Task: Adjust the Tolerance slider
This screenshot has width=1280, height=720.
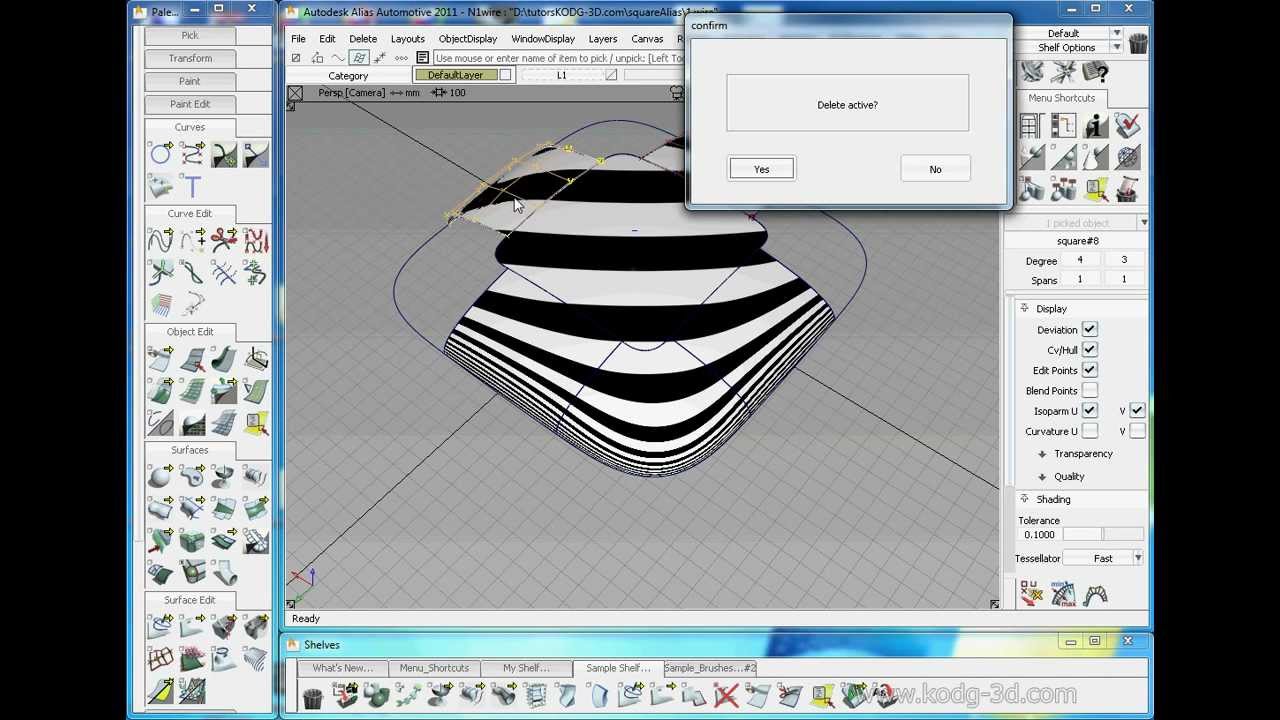Action: pyautogui.click(x=1103, y=535)
